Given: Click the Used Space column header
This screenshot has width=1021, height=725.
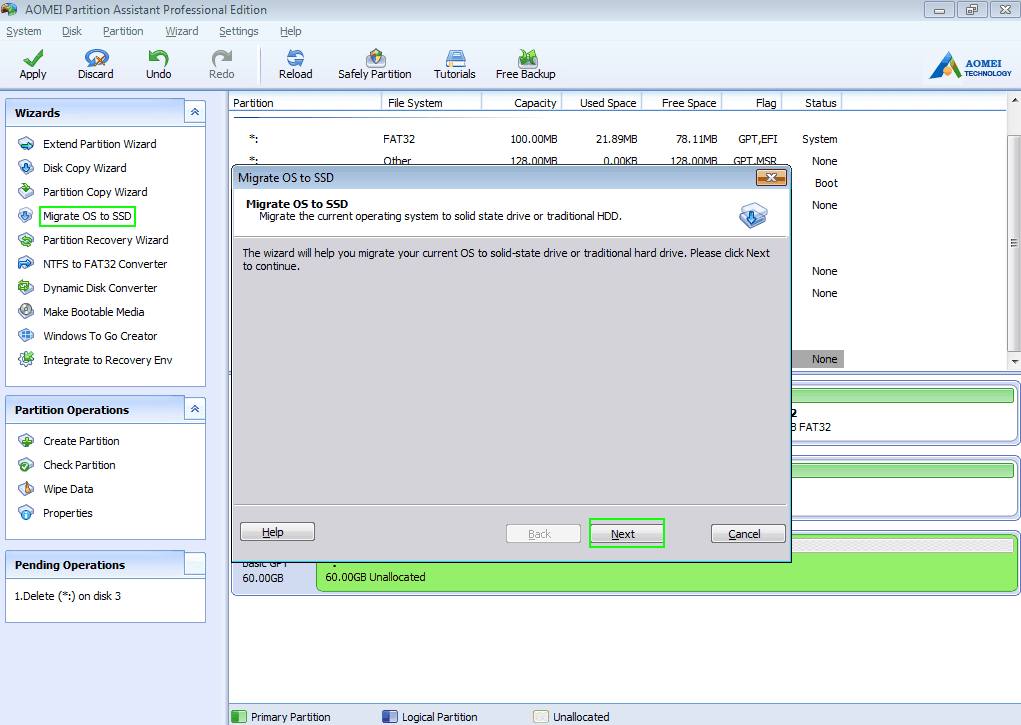Looking at the screenshot, I should coord(602,103).
